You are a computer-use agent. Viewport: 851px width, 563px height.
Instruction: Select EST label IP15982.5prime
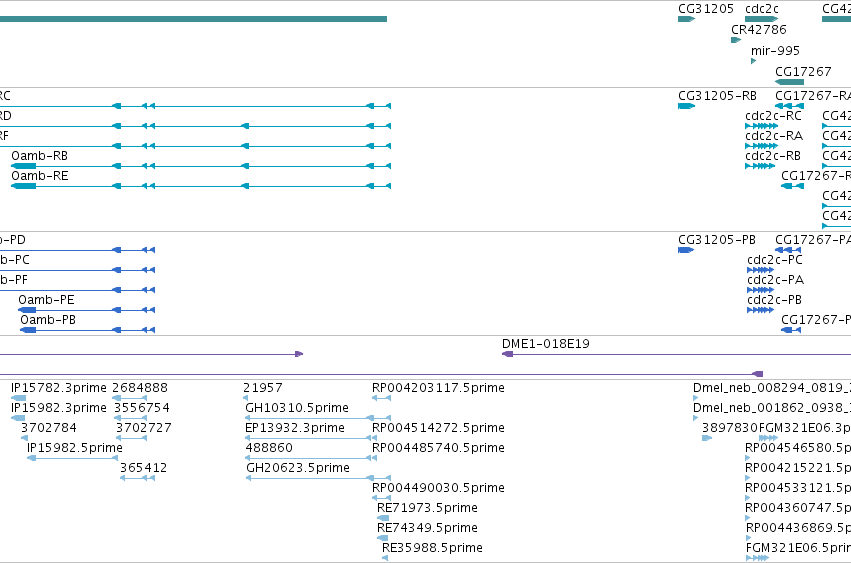point(75,448)
